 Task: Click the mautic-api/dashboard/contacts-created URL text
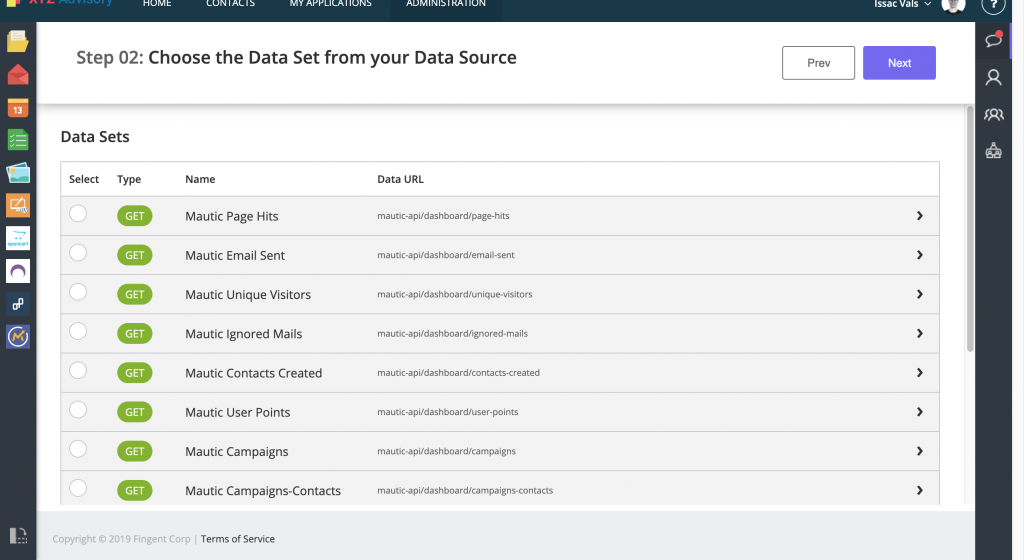click(458, 373)
